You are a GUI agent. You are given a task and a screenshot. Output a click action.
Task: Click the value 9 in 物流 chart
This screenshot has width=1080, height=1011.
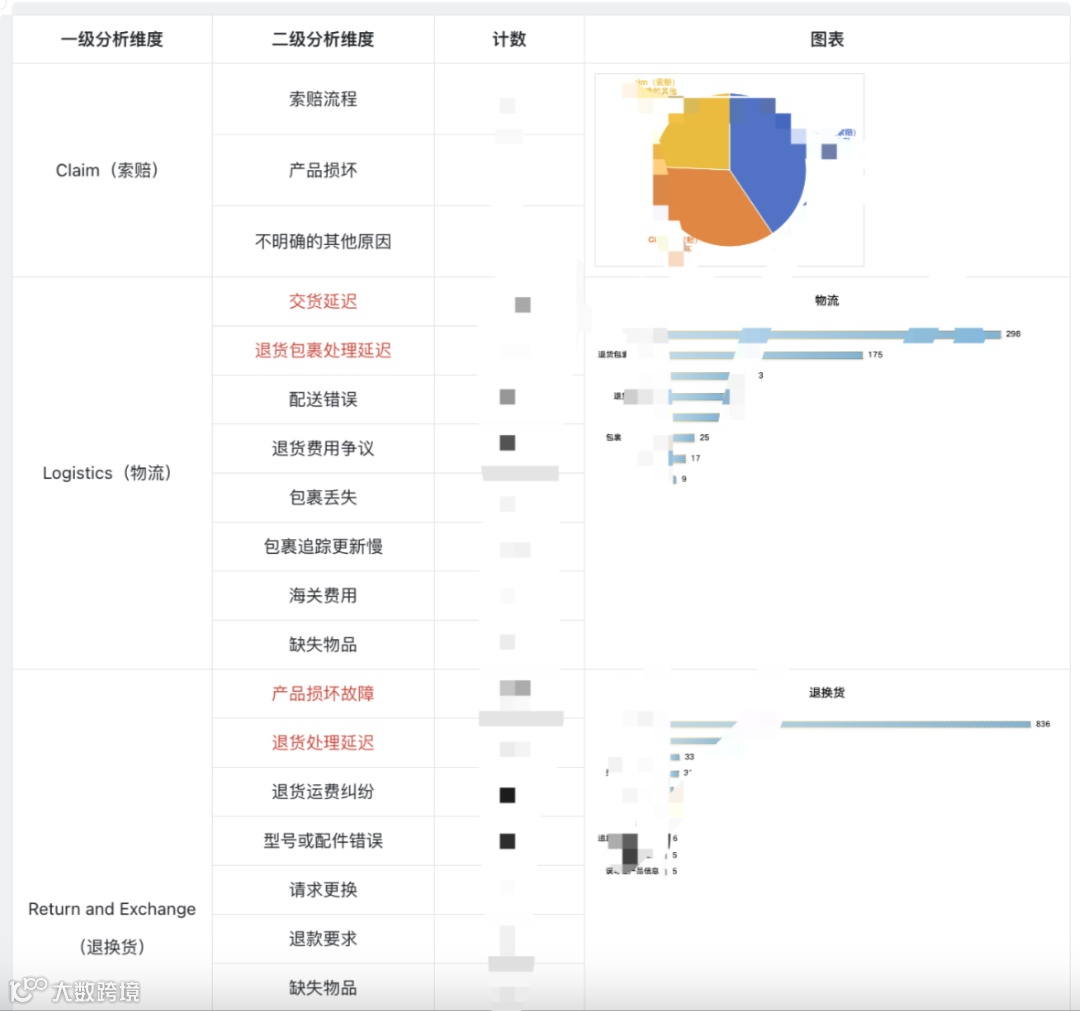tap(684, 479)
